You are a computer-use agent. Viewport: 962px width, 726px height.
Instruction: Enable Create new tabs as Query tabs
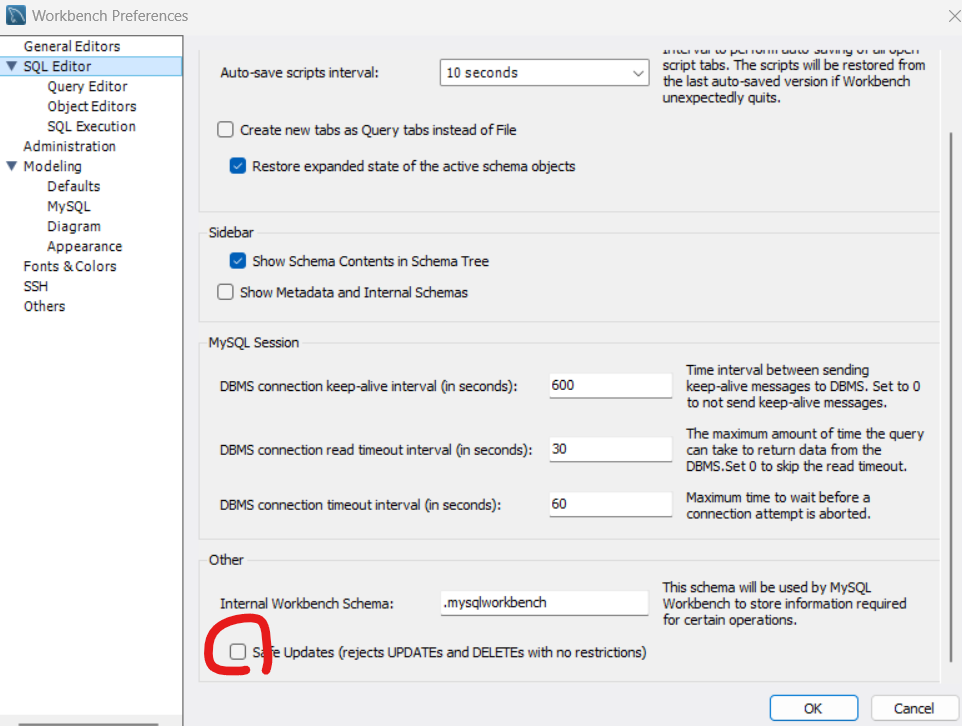[226, 129]
